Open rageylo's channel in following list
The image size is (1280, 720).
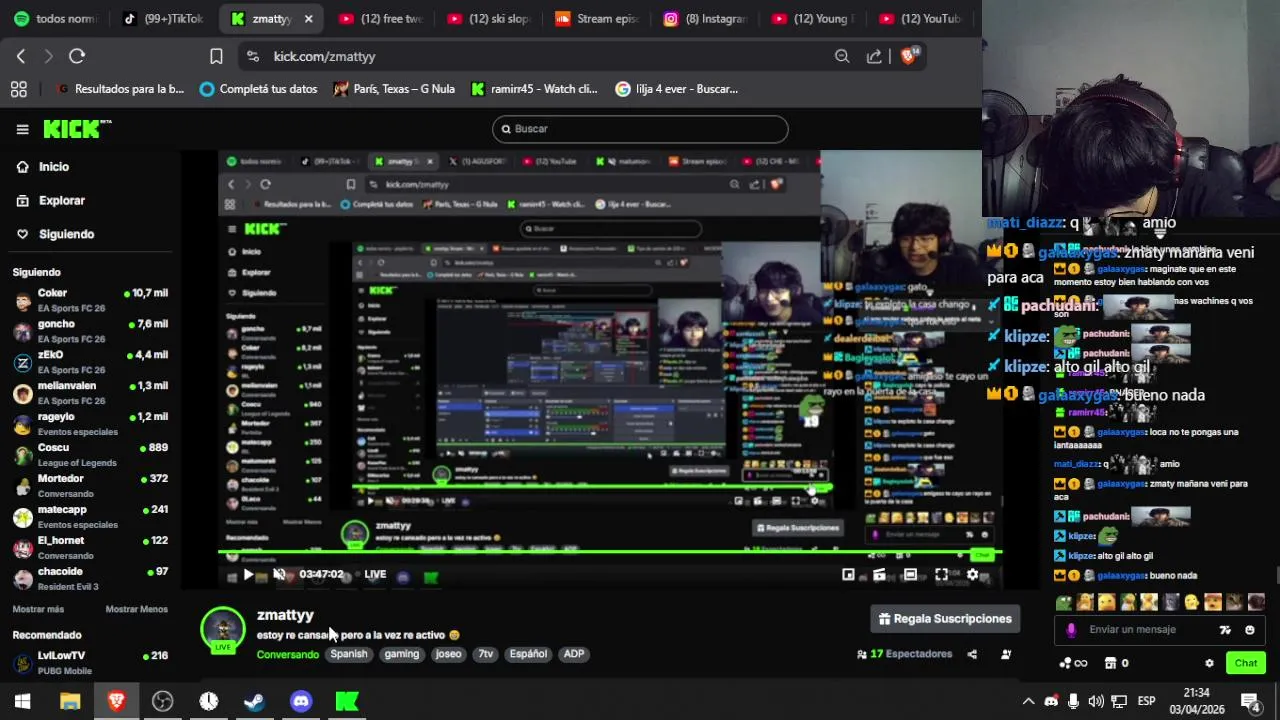coord(90,424)
